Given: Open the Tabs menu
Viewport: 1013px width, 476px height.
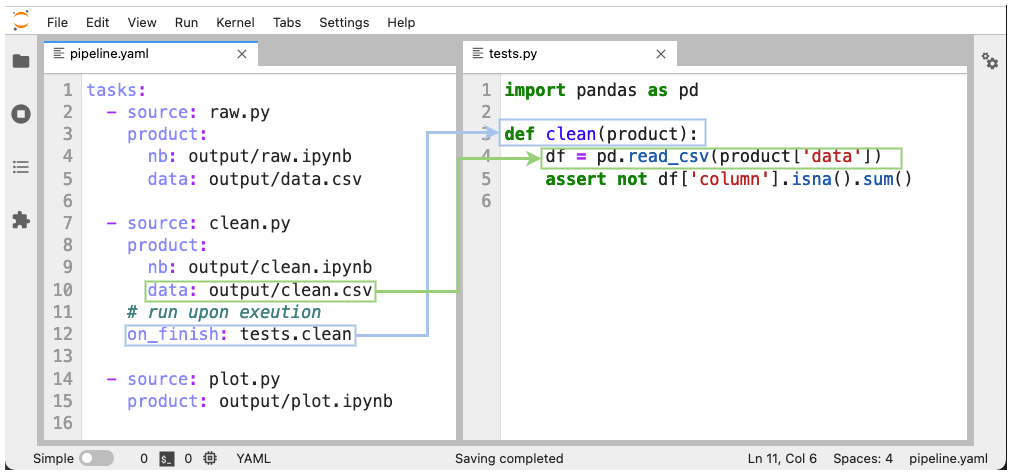Looking at the screenshot, I should (x=287, y=23).
